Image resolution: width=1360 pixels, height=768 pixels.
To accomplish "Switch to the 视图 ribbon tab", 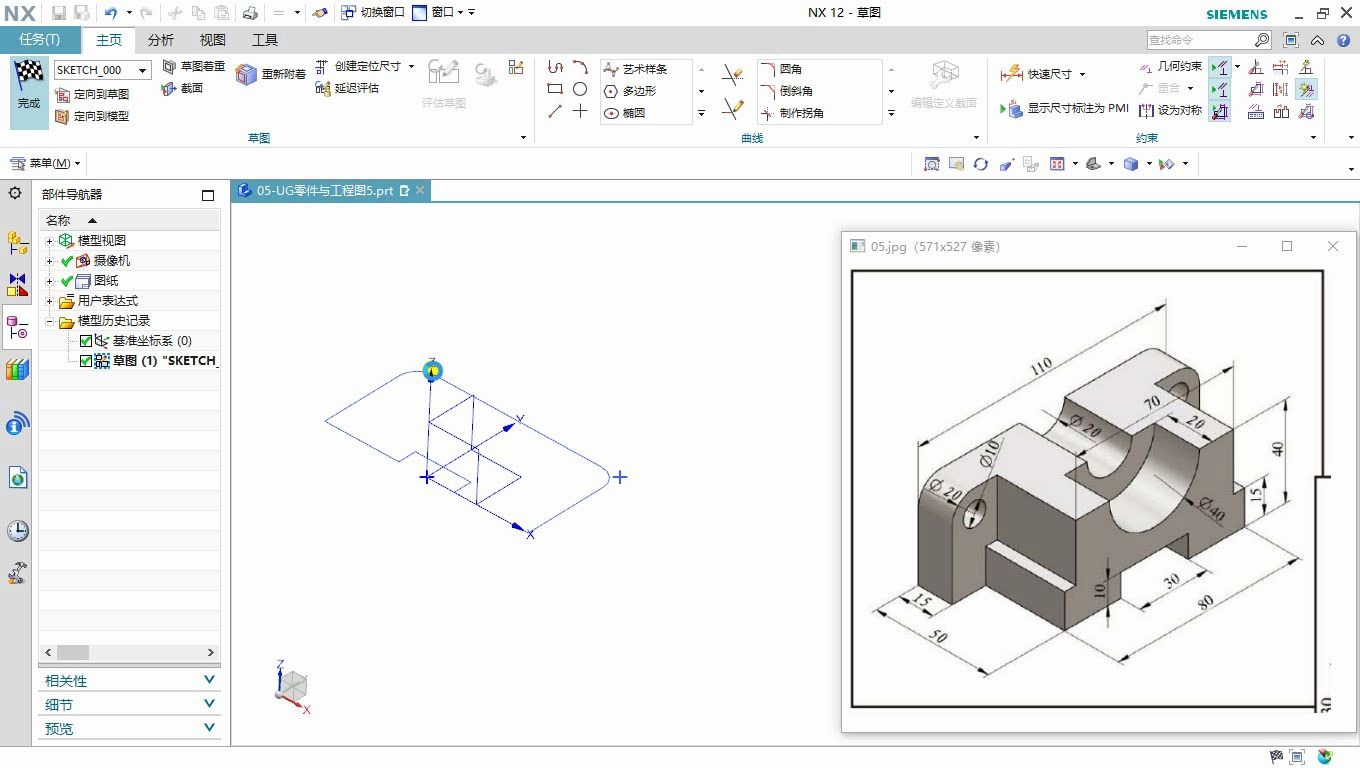I will click(212, 40).
